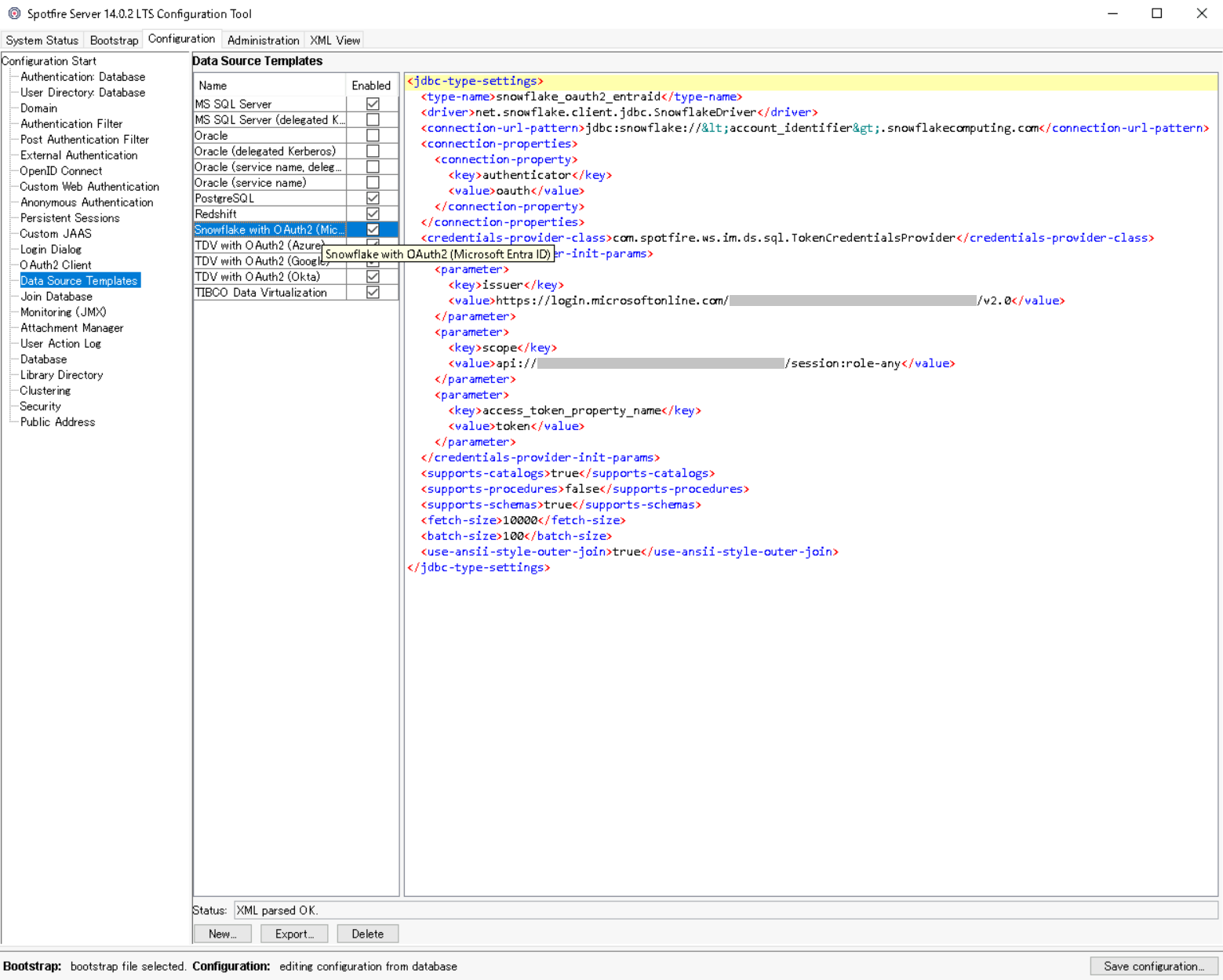Click the batch-size 100 XML line

point(516,536)
